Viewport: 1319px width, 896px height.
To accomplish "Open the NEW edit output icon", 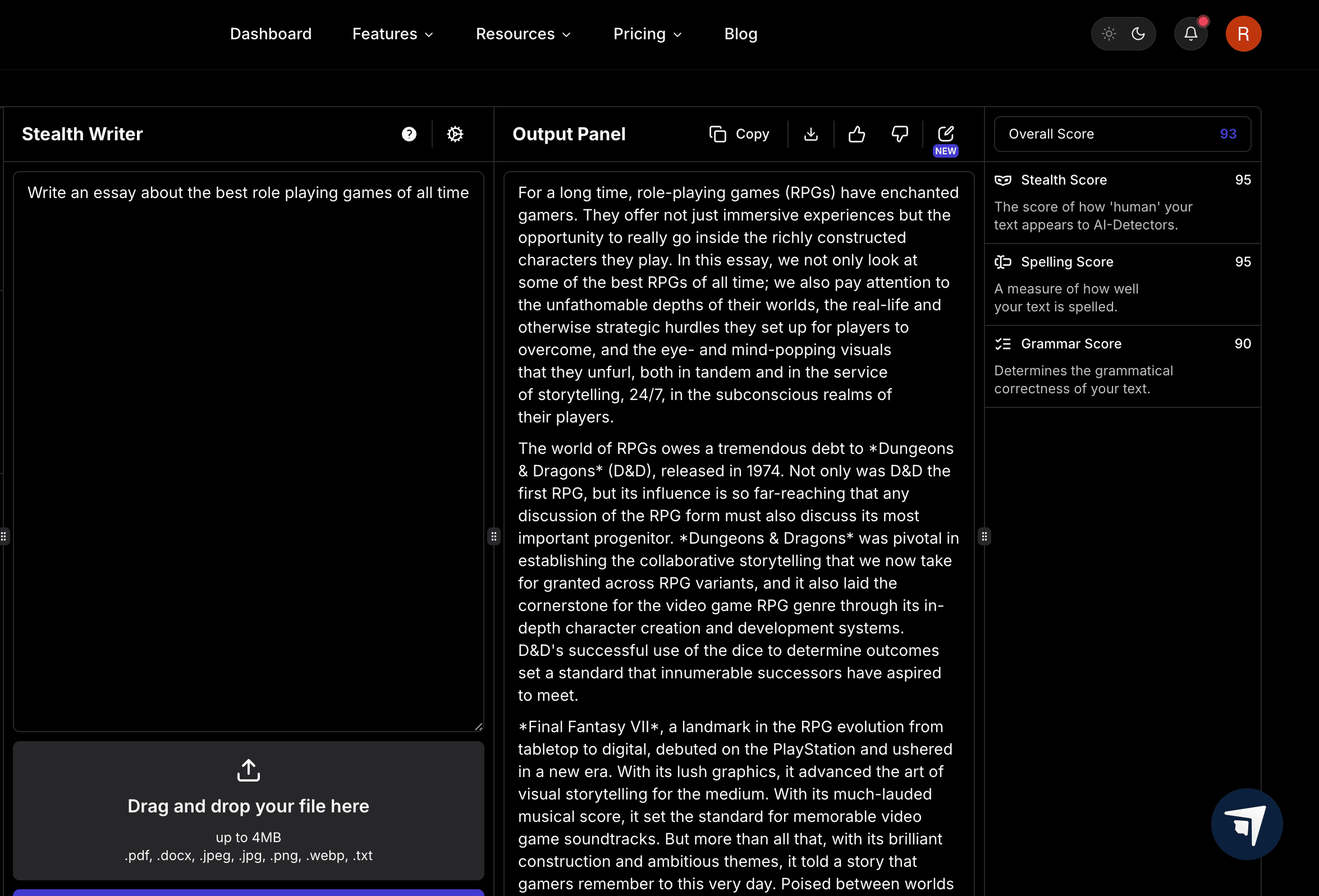I will coord(945,134).
